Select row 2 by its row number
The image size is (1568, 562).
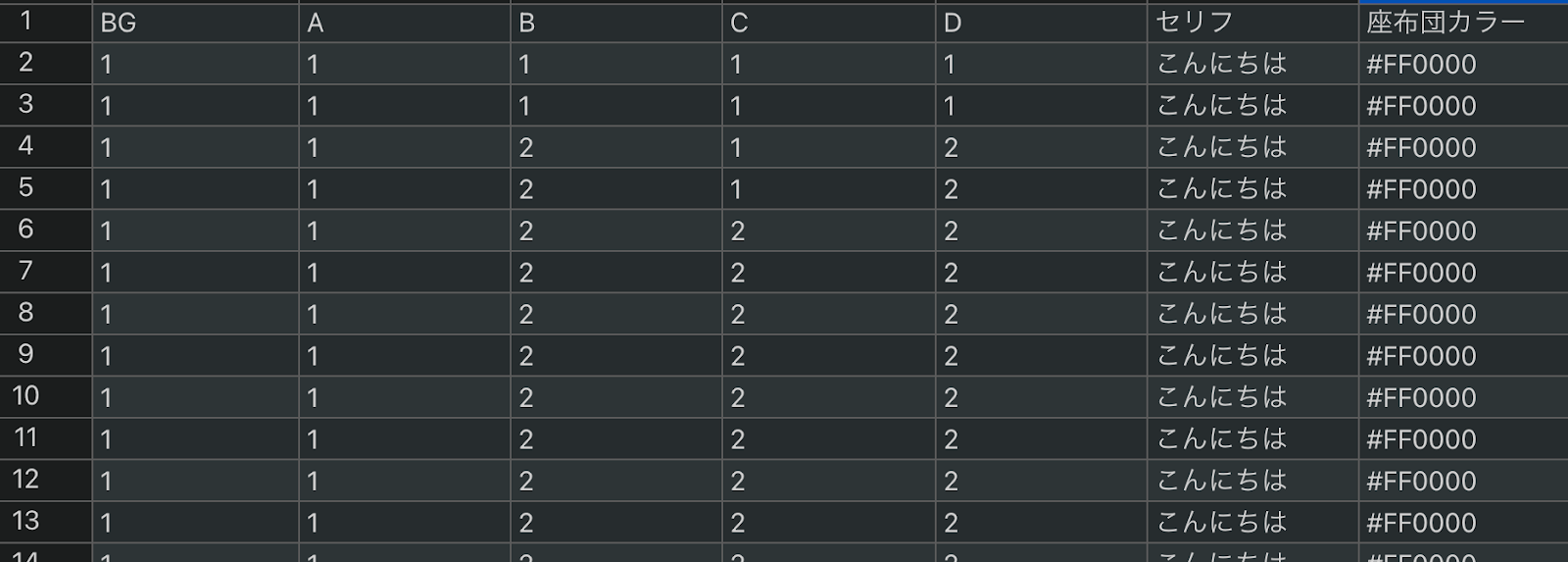pyautogui.click(x=26, y=63)
